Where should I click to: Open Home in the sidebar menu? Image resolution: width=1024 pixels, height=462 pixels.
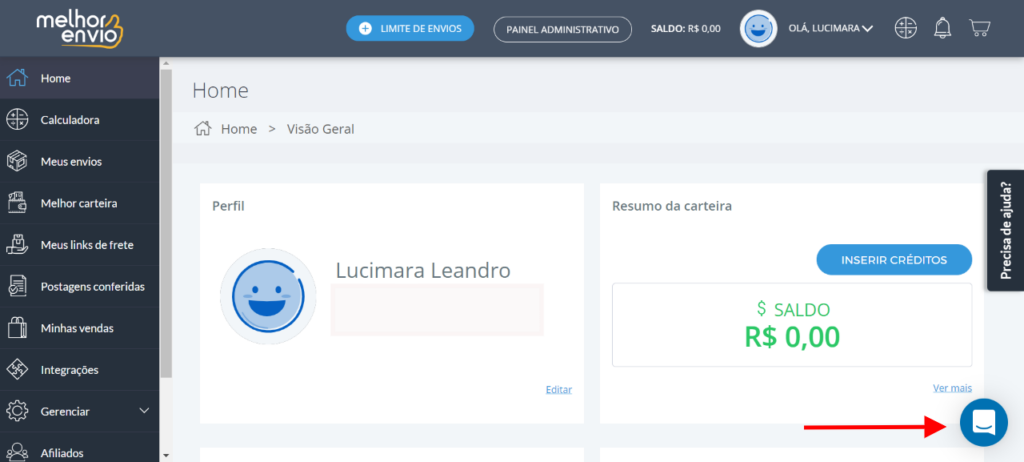pos(80,78)
